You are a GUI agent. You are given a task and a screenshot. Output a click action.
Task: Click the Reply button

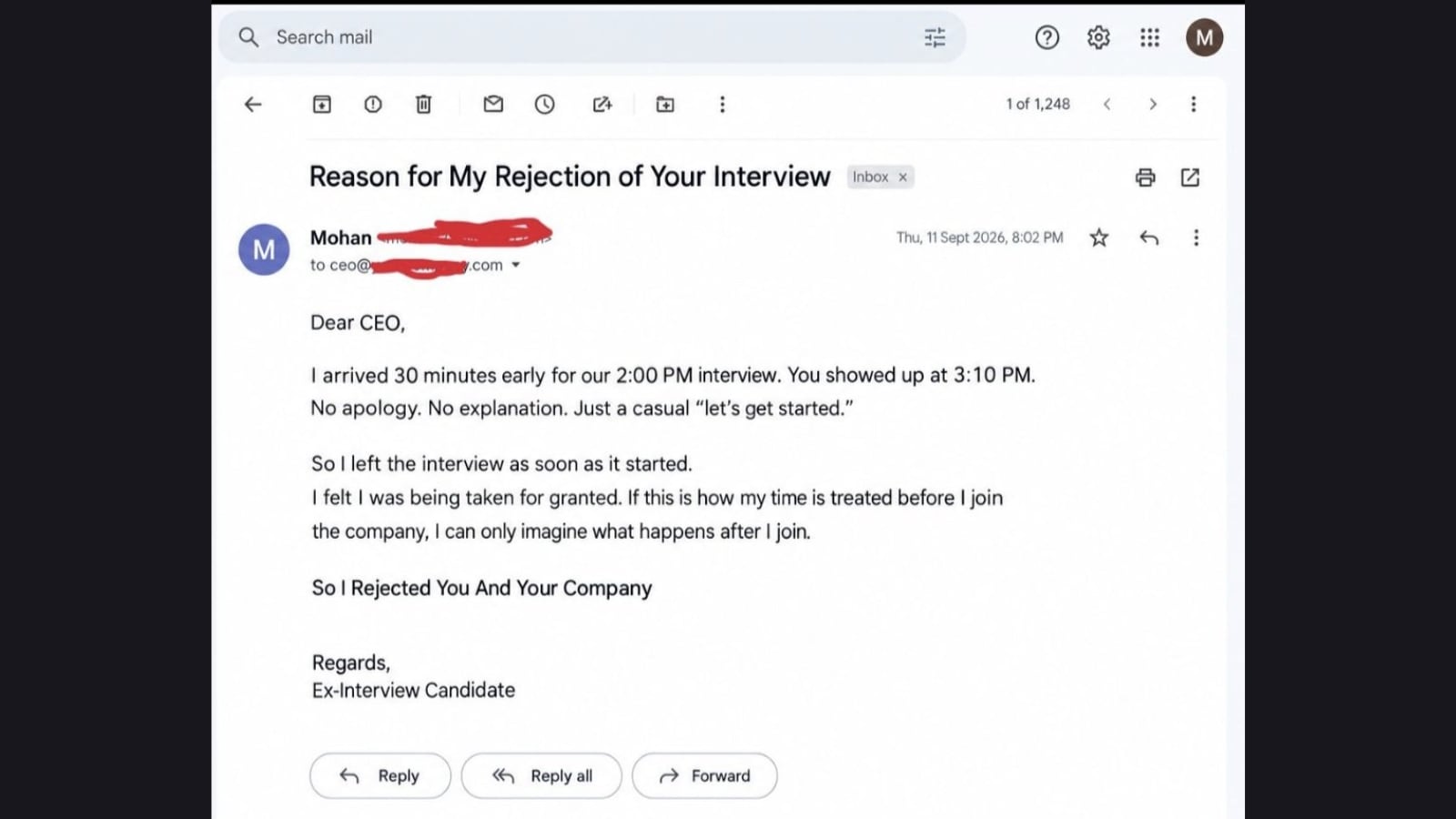pyautogui.click(x=380, y=776)
